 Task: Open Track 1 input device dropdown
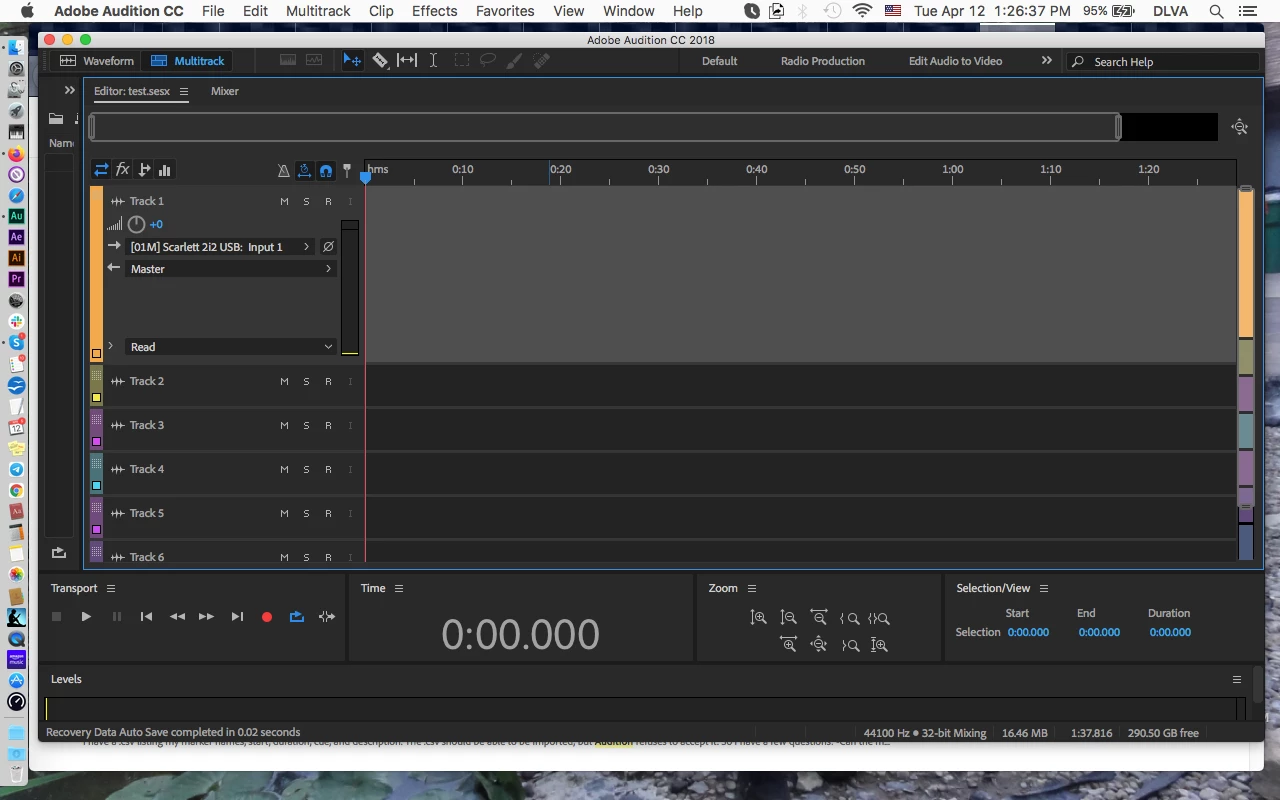pos(221,247)
